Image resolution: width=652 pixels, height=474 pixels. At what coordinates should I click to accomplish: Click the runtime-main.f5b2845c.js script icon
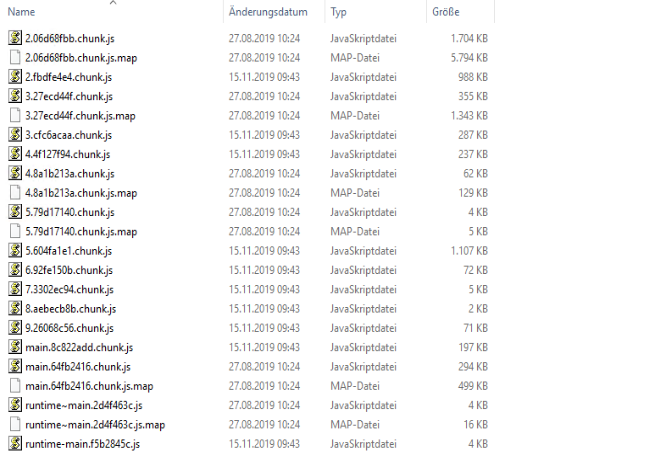(15, 444)
